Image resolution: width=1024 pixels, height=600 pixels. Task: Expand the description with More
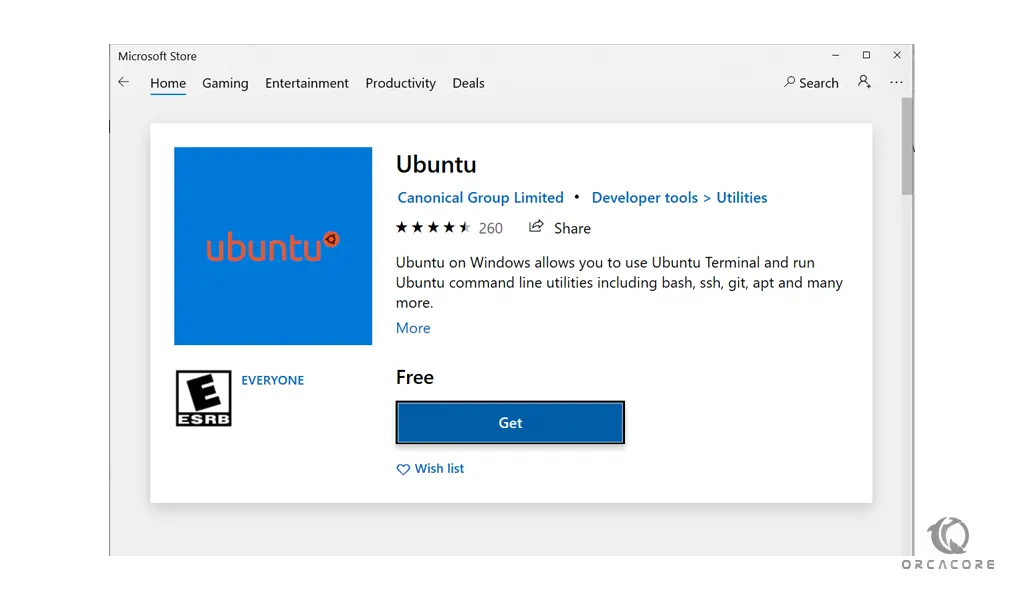[x=413, y=328]
